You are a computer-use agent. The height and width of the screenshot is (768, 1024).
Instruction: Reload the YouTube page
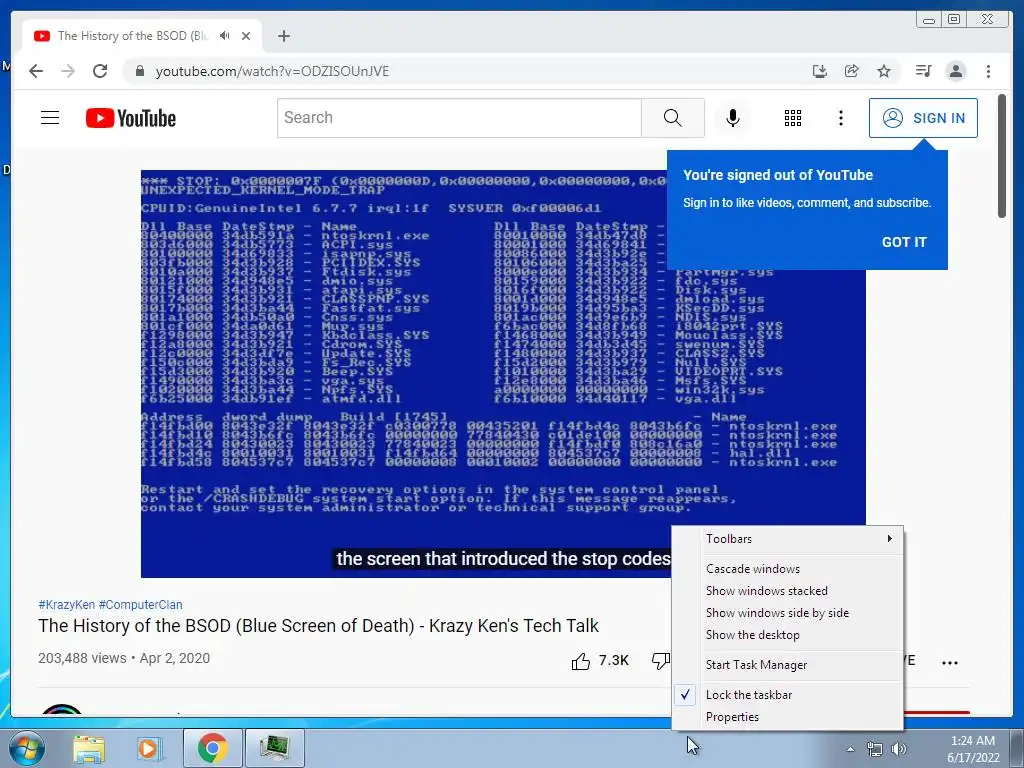click(100, 71)
